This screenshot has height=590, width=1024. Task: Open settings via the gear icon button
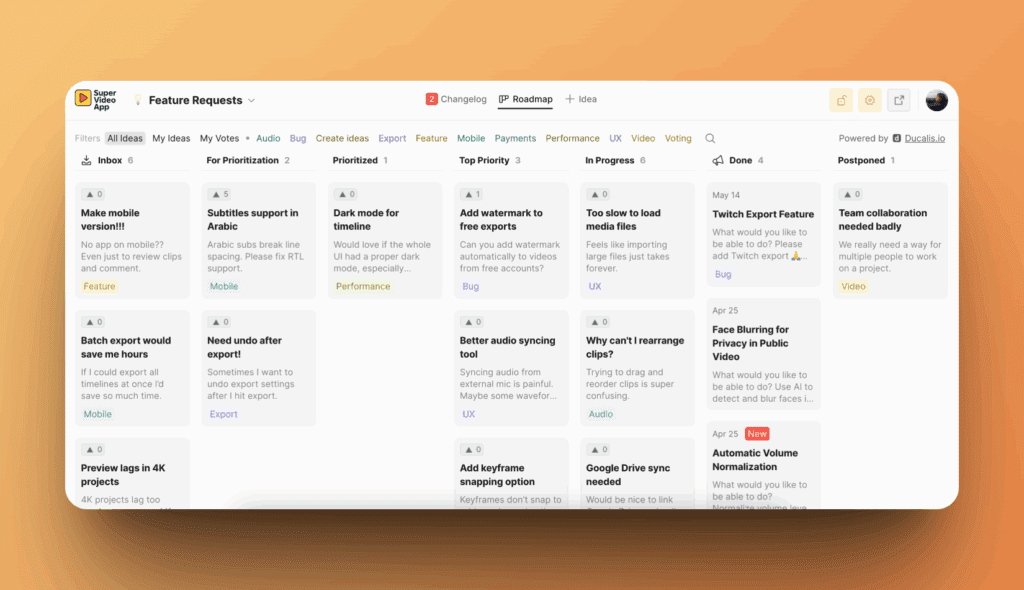tap(870, 100)
